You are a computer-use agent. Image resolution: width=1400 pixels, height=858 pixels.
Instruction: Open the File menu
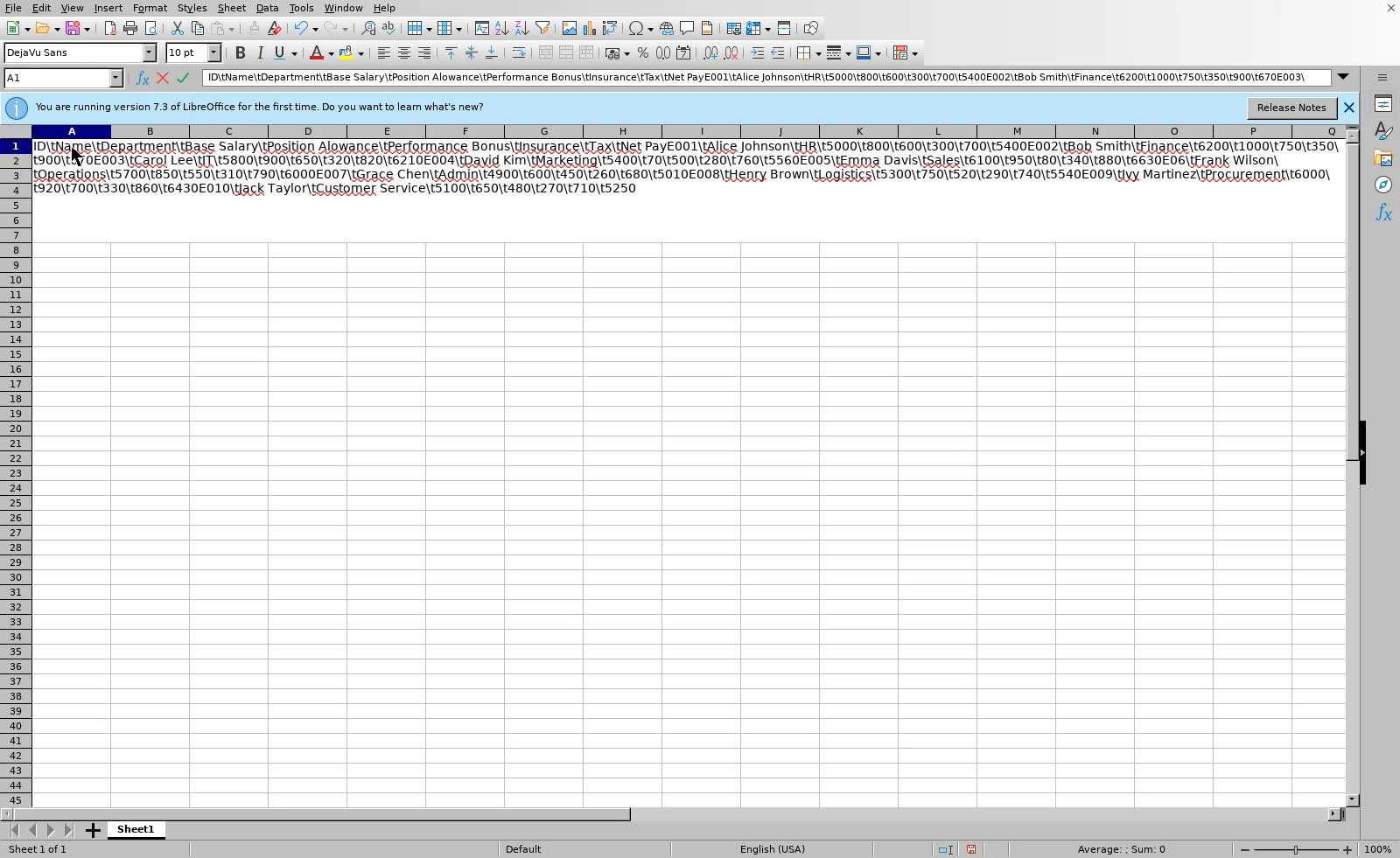click(13, 8)
